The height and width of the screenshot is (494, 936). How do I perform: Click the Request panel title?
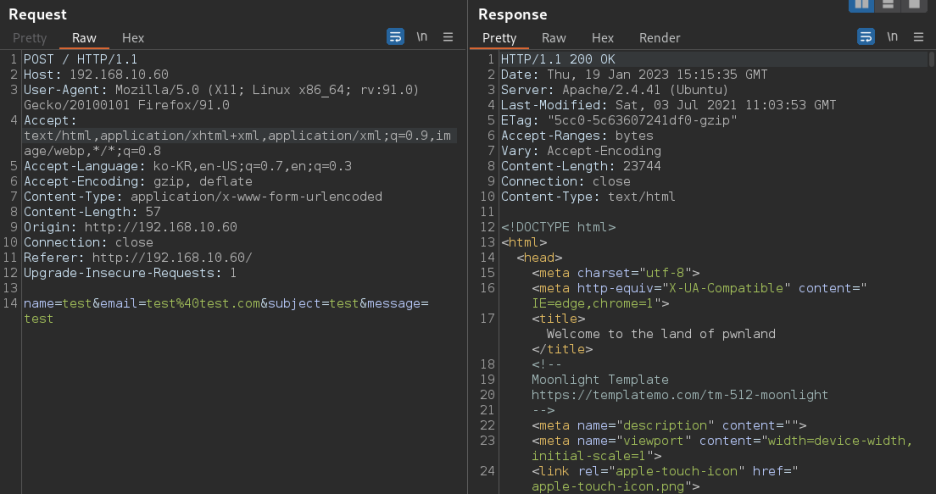tap(37, 14)
